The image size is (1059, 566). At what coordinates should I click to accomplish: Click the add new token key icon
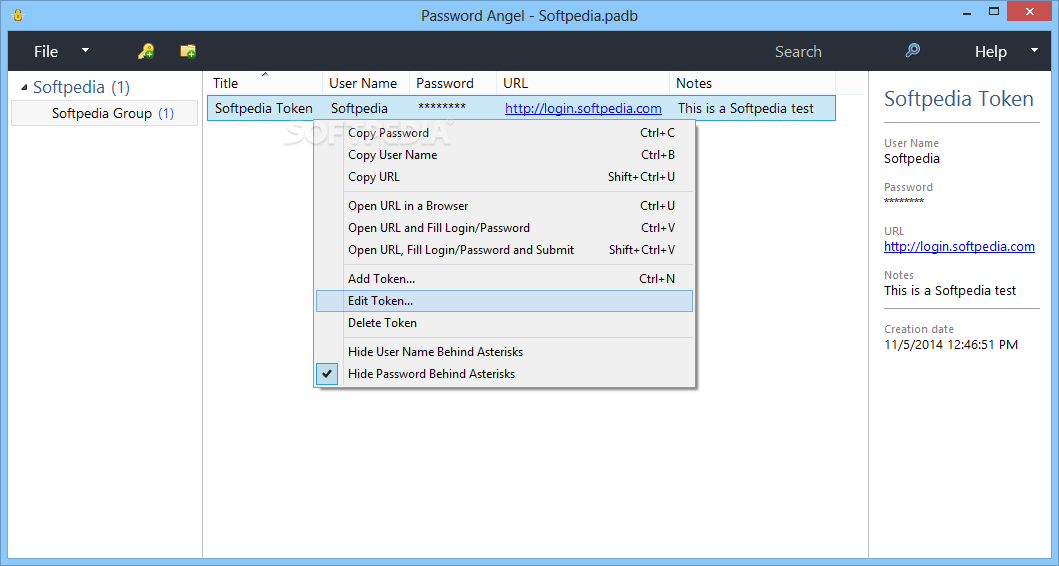(x=146, y=51)
